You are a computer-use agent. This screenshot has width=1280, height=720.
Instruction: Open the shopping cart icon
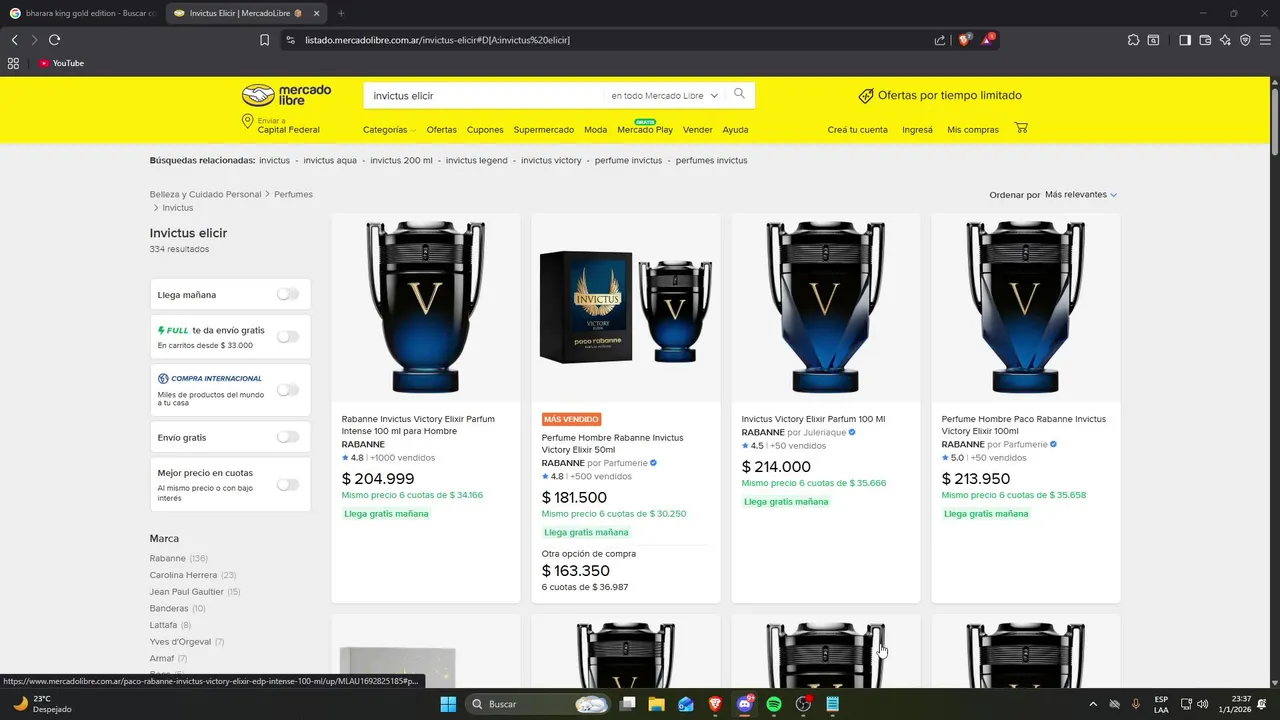point(1021,128)
